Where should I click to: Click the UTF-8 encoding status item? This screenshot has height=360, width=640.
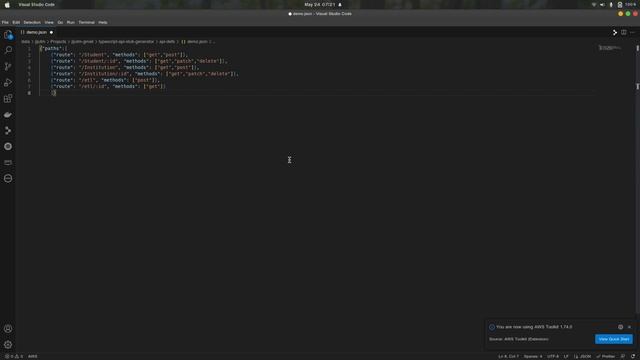pyautogui.click(x=553, y=356)
